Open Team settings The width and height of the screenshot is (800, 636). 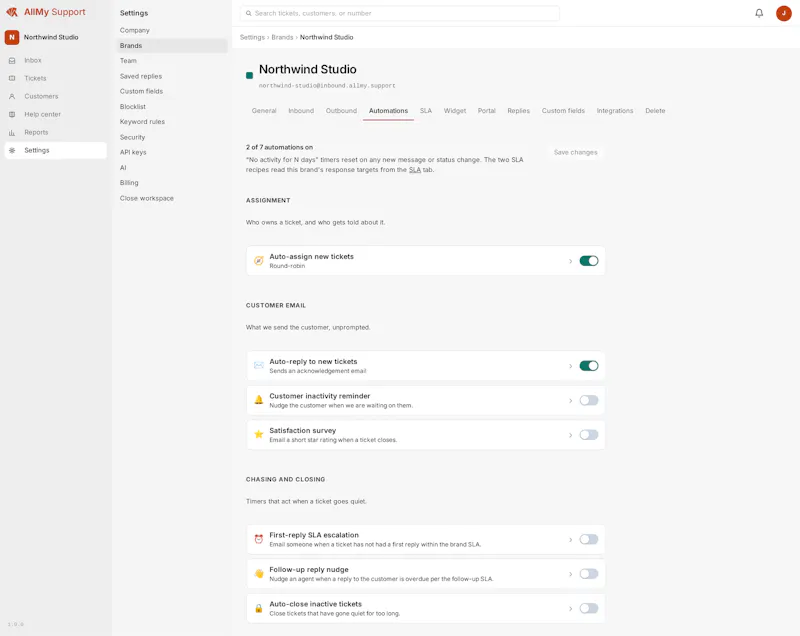click(172, 61)
